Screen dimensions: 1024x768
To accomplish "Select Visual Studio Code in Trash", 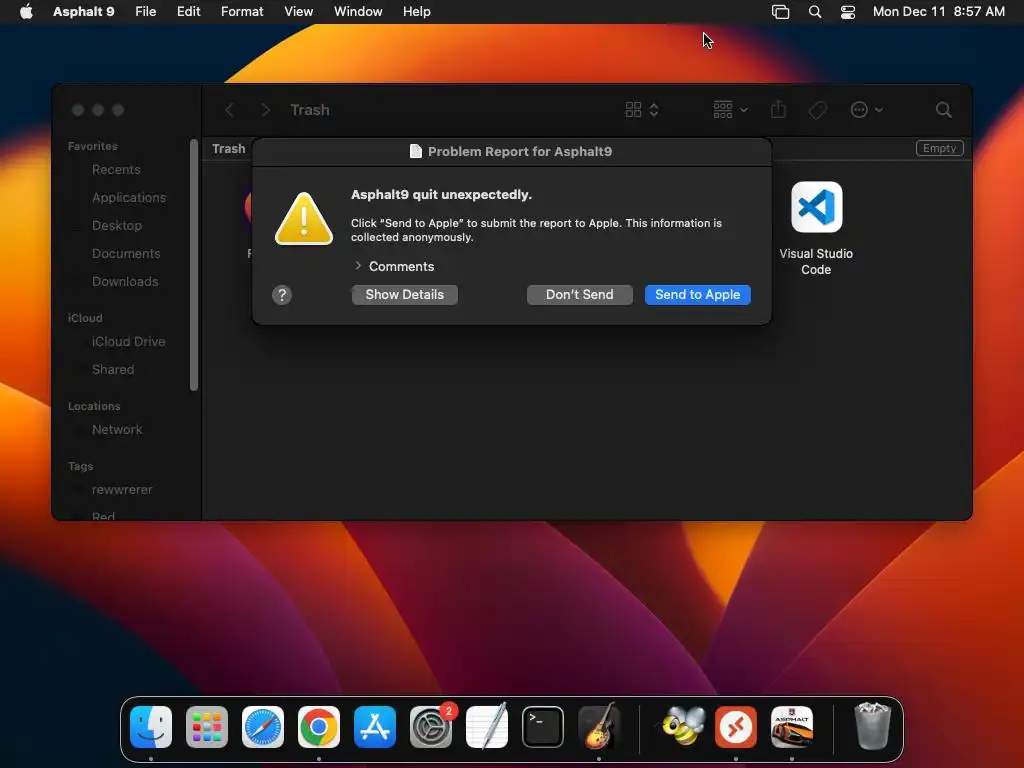I will coord(816,229).
